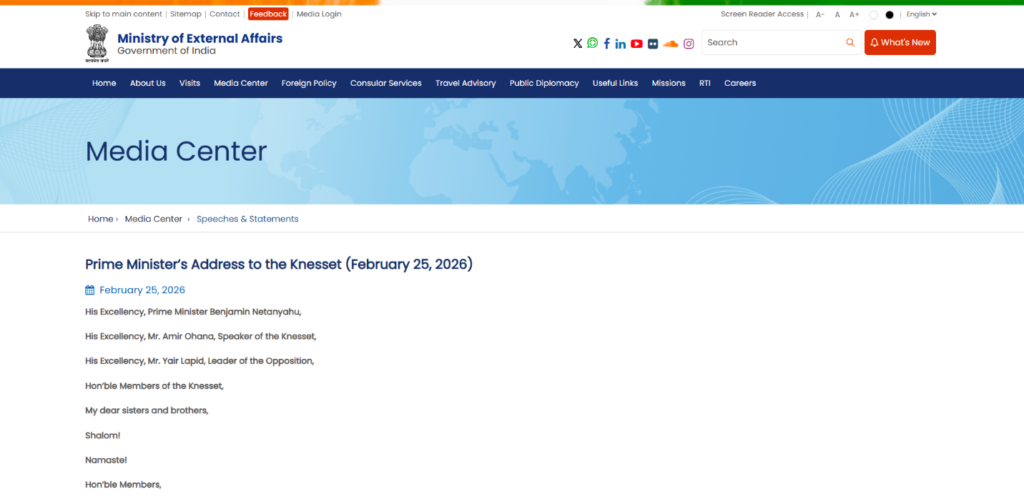1024x504 pixels.
Task: Expand the Consular Services menu
Action: pos(386,83)
